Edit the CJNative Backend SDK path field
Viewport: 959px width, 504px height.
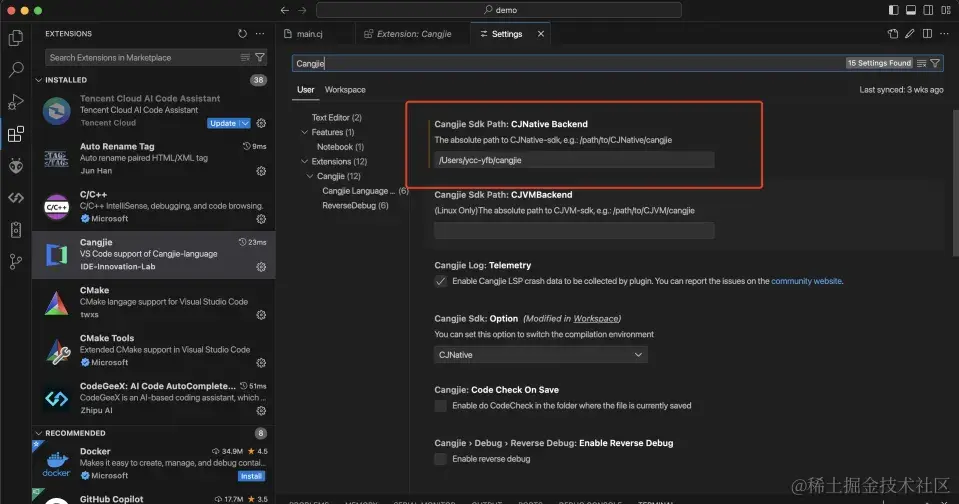tap(574, 160)
